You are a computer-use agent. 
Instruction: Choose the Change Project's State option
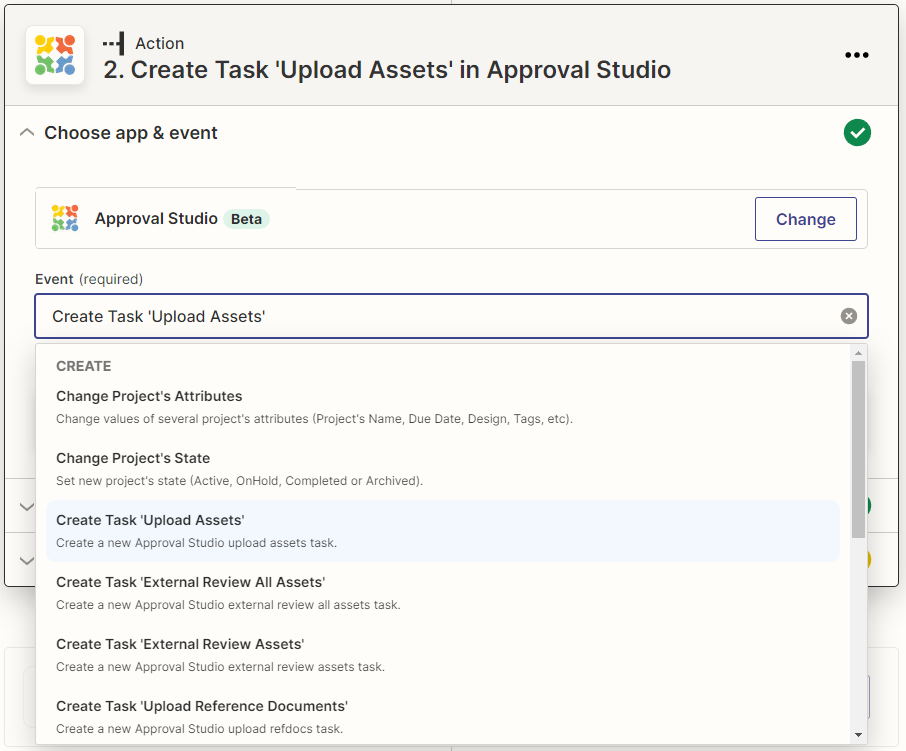(x=133, y=459)
